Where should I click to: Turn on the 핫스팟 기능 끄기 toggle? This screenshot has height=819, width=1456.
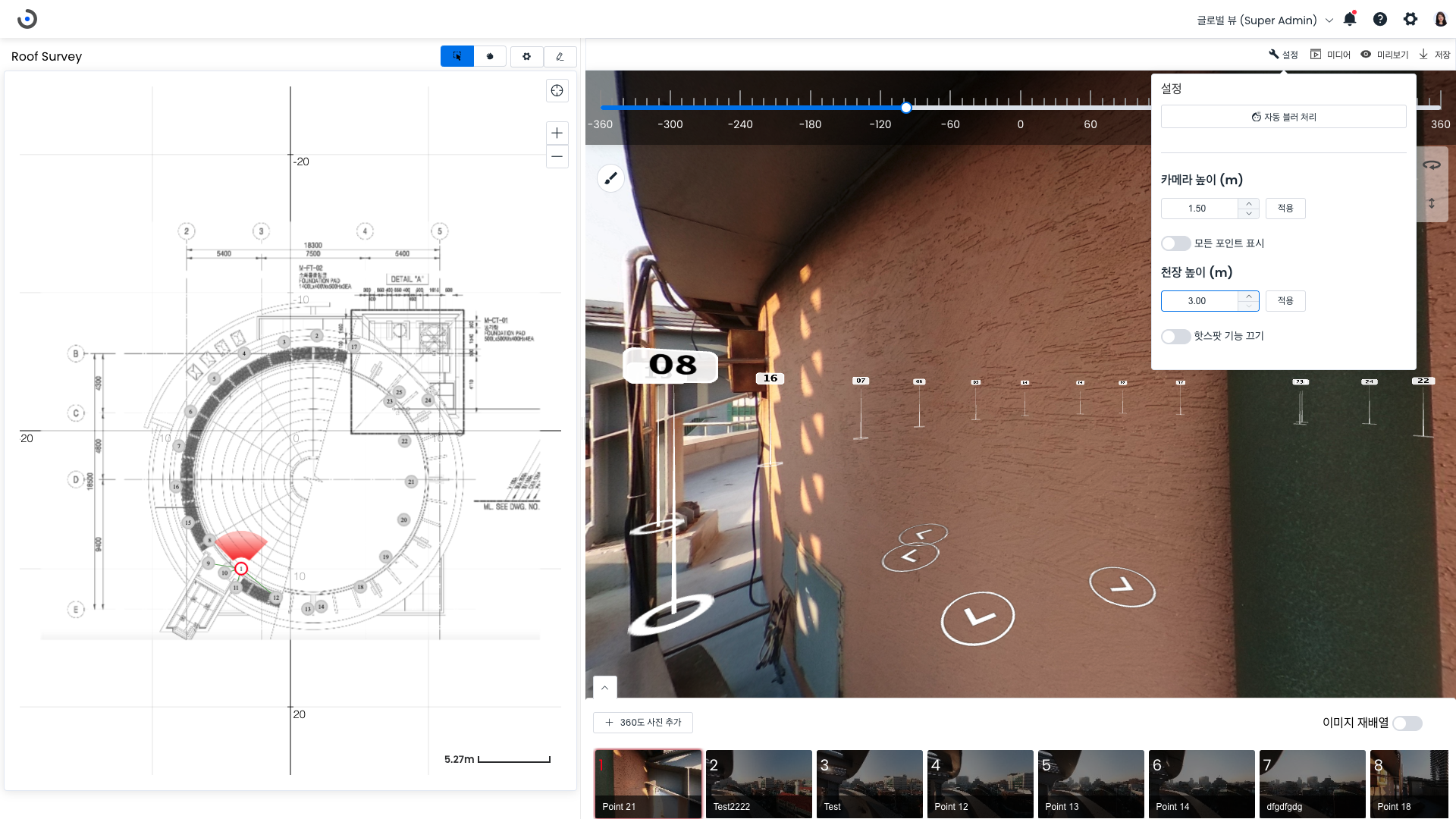(1175, 336)
